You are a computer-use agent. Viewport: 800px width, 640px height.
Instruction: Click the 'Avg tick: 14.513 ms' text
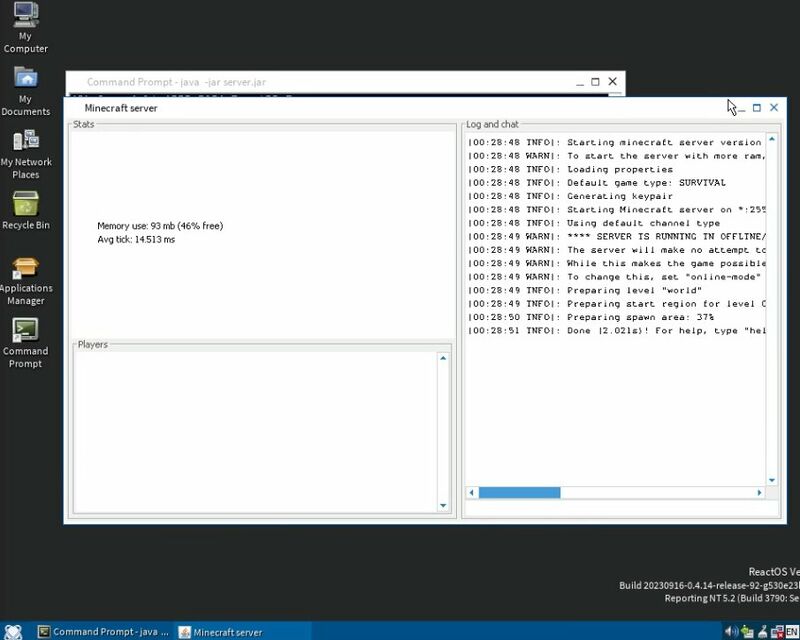pyautogui.click(x=136, y=239)
